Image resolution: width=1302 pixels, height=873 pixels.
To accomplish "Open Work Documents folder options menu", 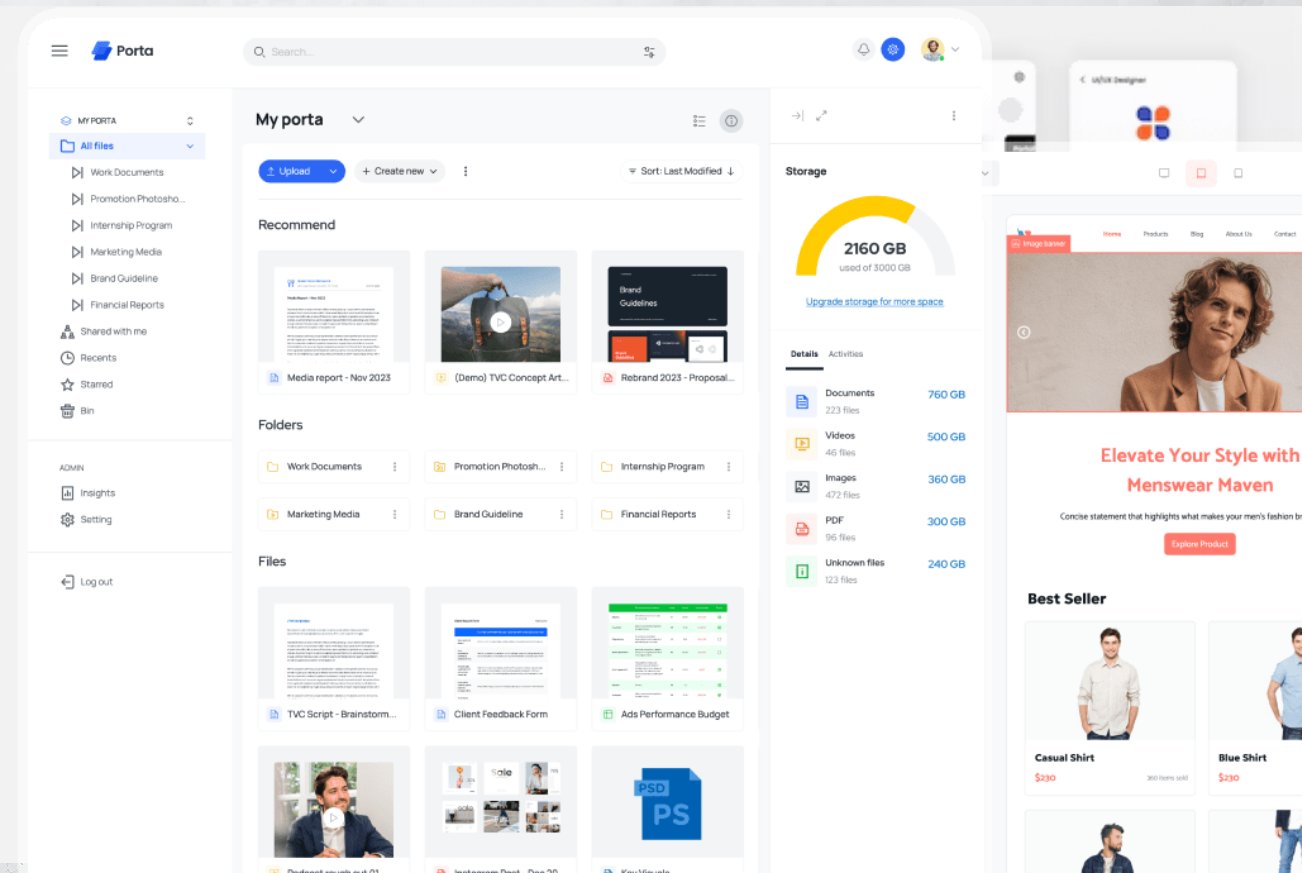I will click(395, 467).
